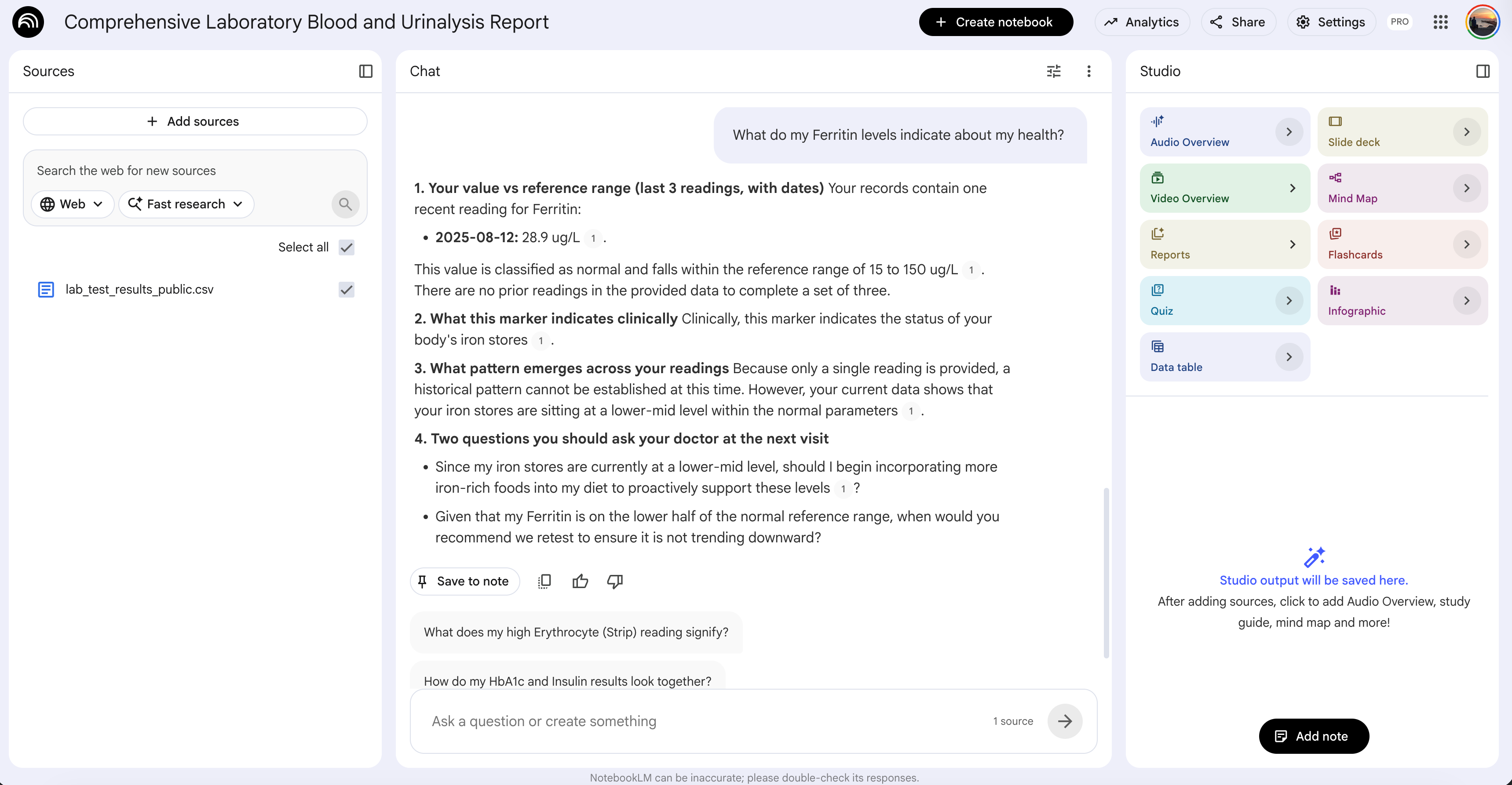Copy the chat response
Screen dimensions: 1512x785
[x=544, y=581]
